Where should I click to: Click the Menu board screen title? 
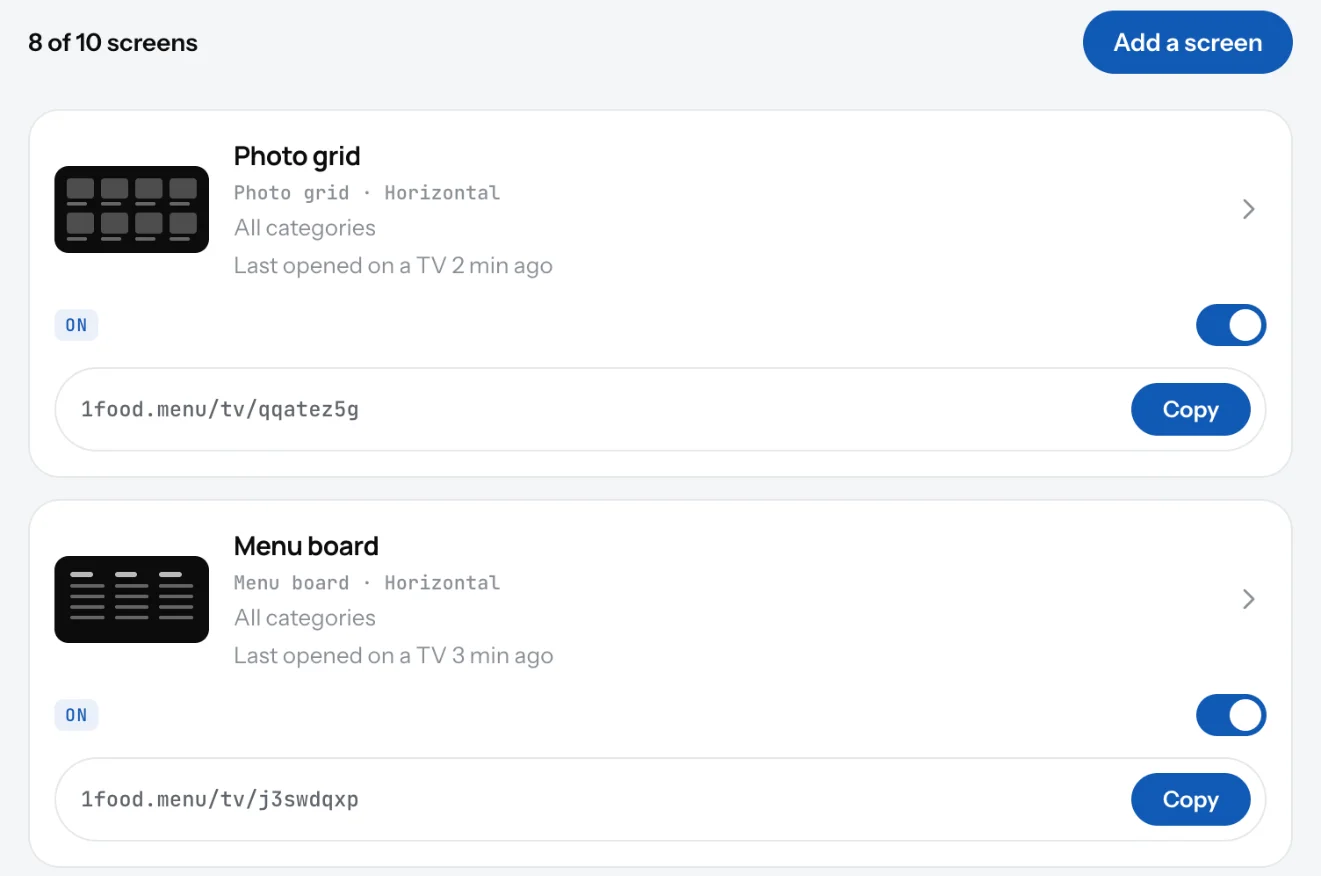[306, 546]
